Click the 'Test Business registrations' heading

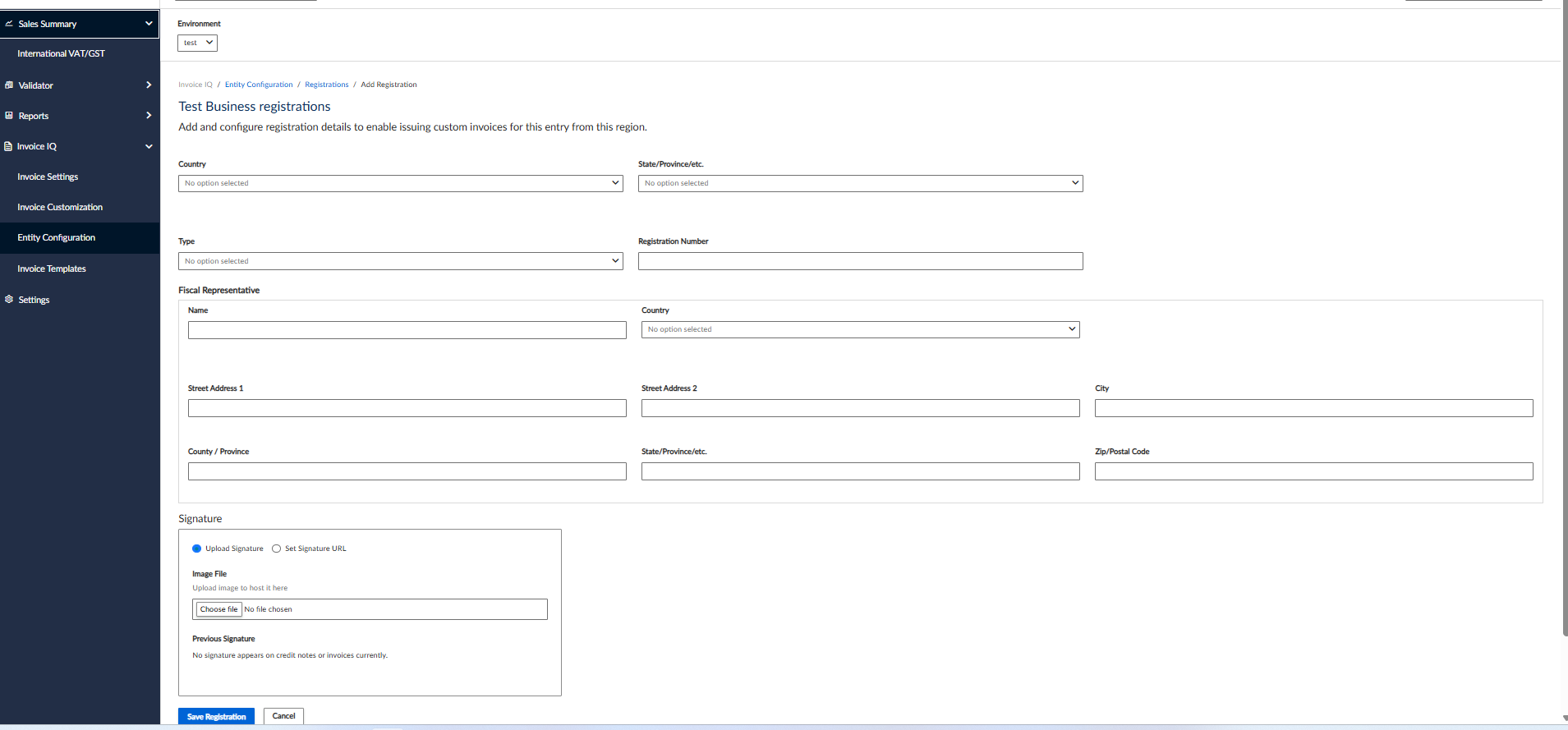(x=255, y=107)
